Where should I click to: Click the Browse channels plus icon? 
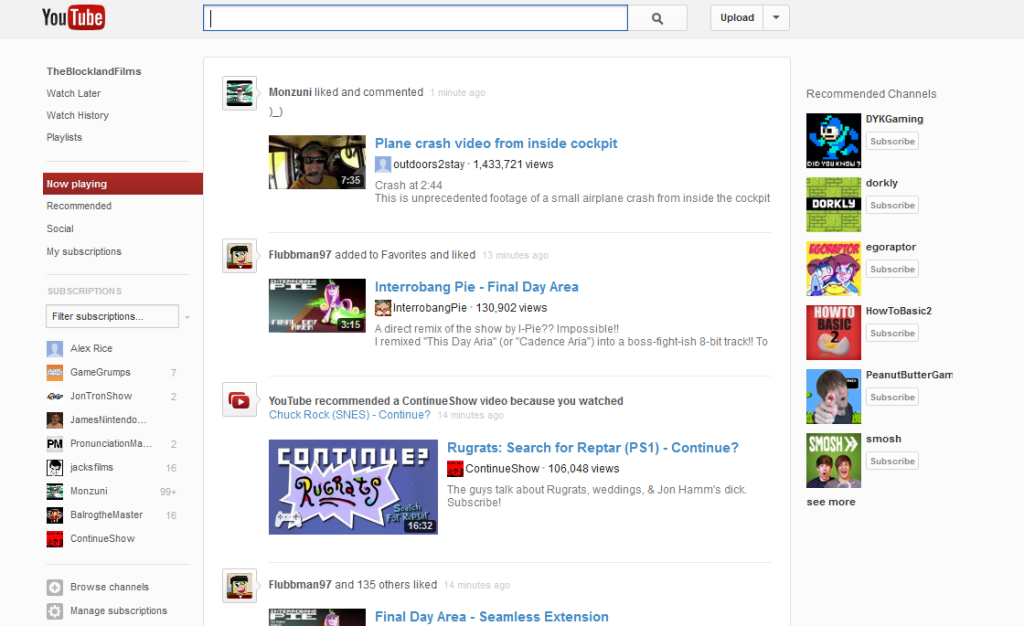(55, 587)
